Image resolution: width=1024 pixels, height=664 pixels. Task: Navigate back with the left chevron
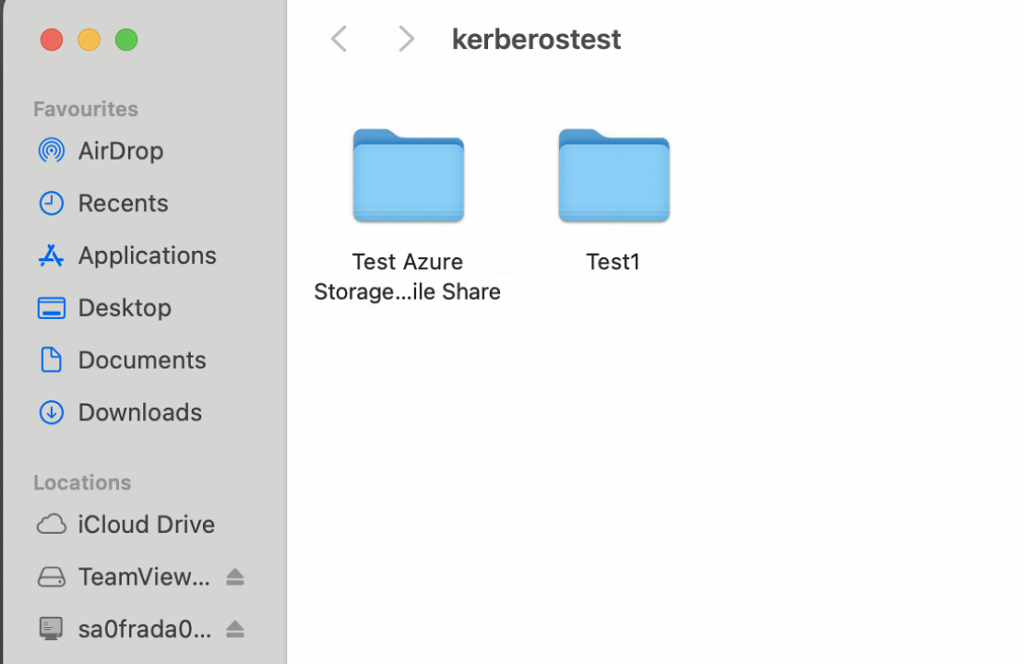point(339,39)
